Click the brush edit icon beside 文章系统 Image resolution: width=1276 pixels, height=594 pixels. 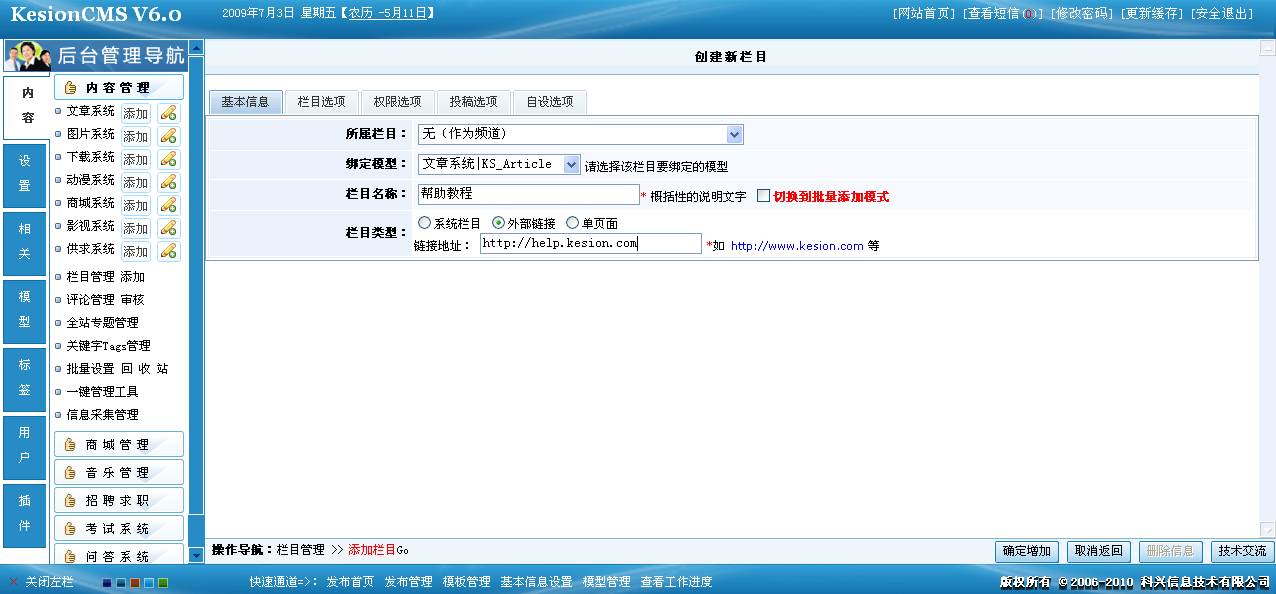168,112
